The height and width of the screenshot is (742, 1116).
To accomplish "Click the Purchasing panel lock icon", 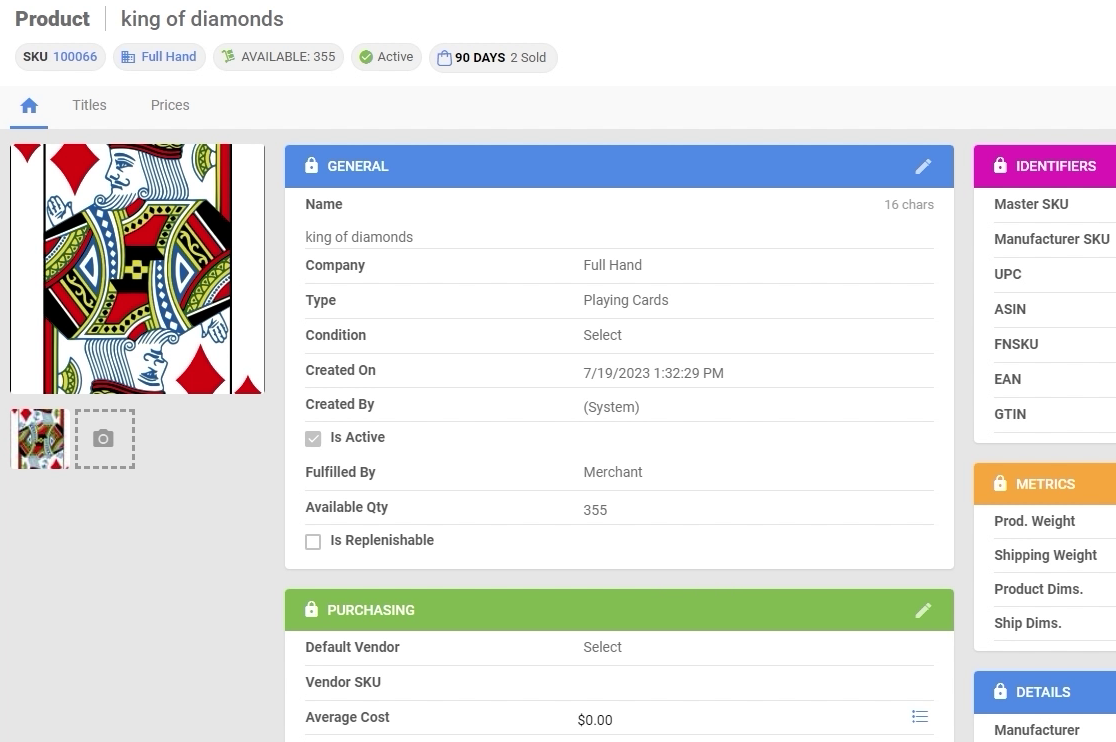I will 311,610.
